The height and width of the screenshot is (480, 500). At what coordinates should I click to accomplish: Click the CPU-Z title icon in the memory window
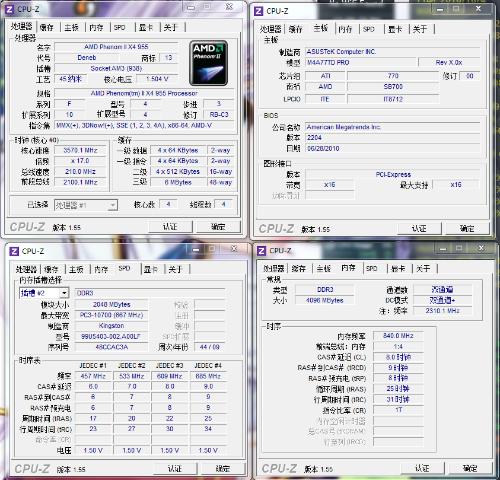click(261, 251)
